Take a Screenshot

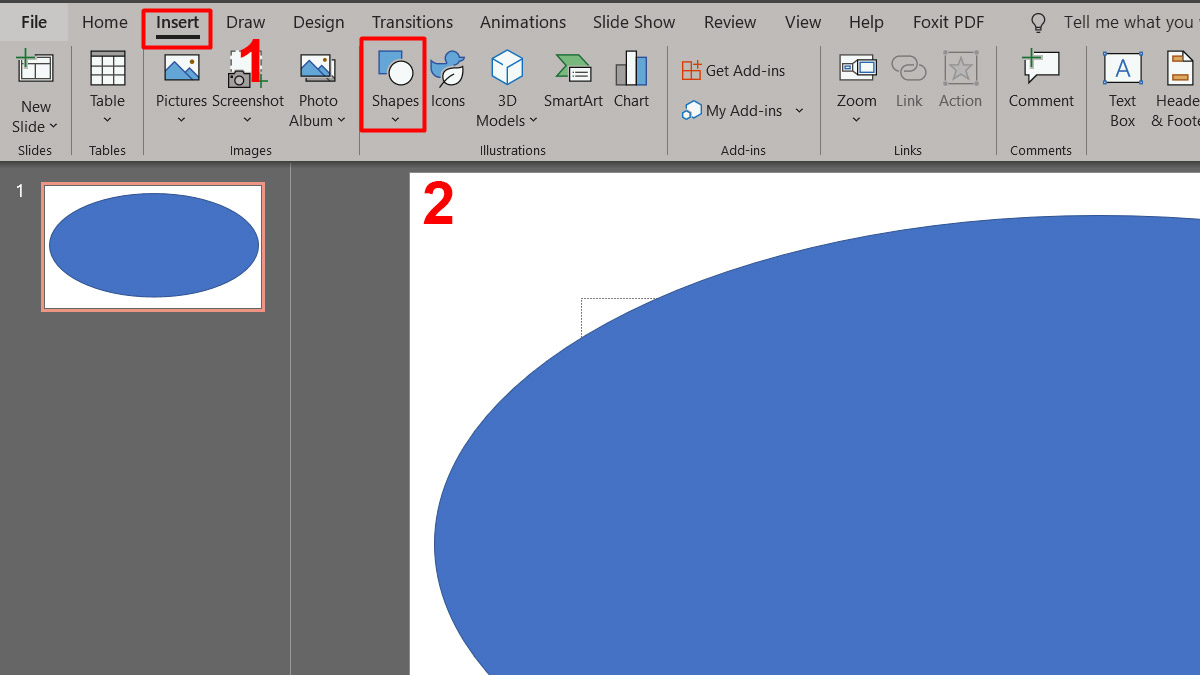248,85
